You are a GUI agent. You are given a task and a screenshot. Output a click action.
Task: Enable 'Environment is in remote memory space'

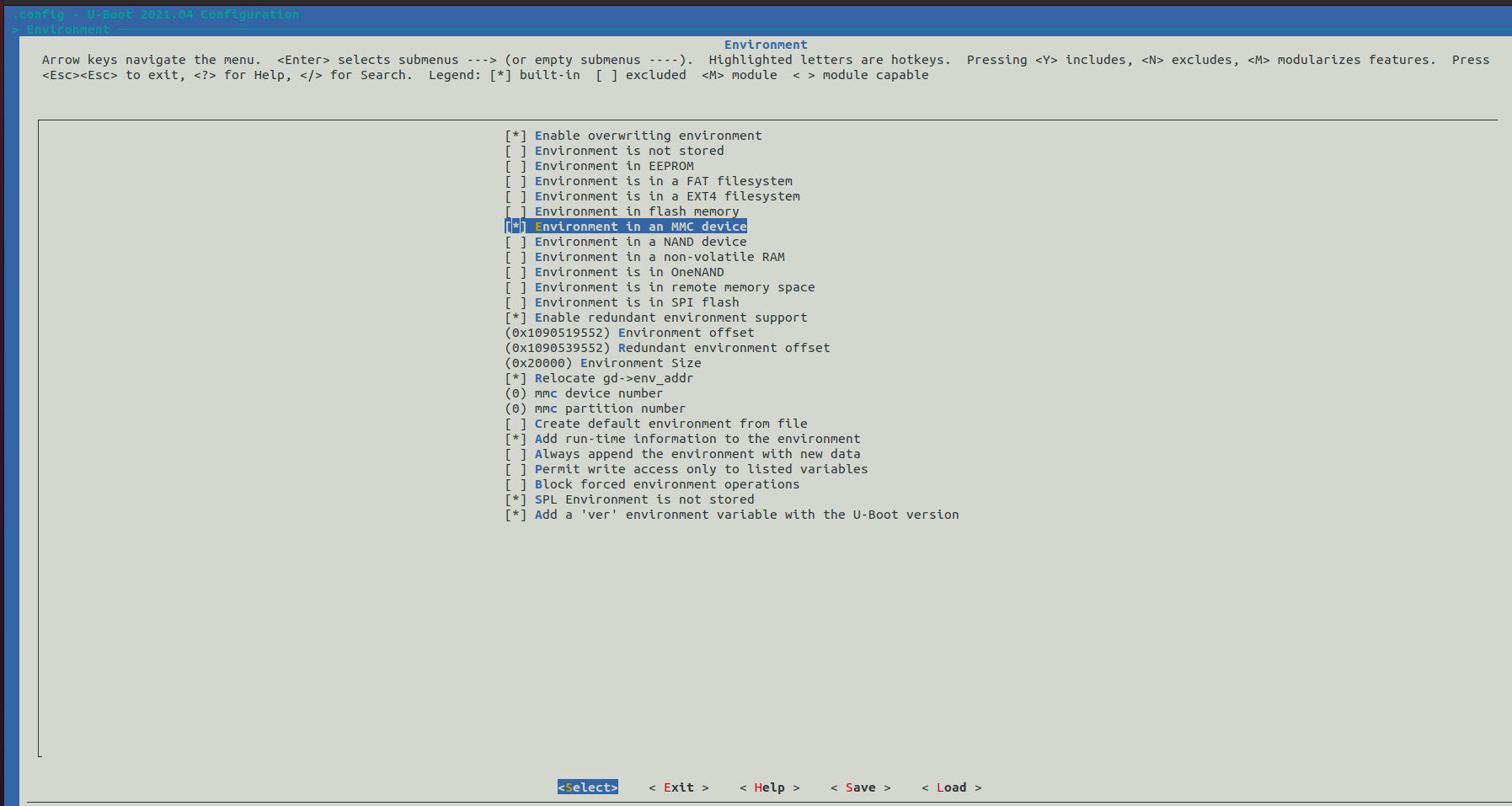point(660,287)
